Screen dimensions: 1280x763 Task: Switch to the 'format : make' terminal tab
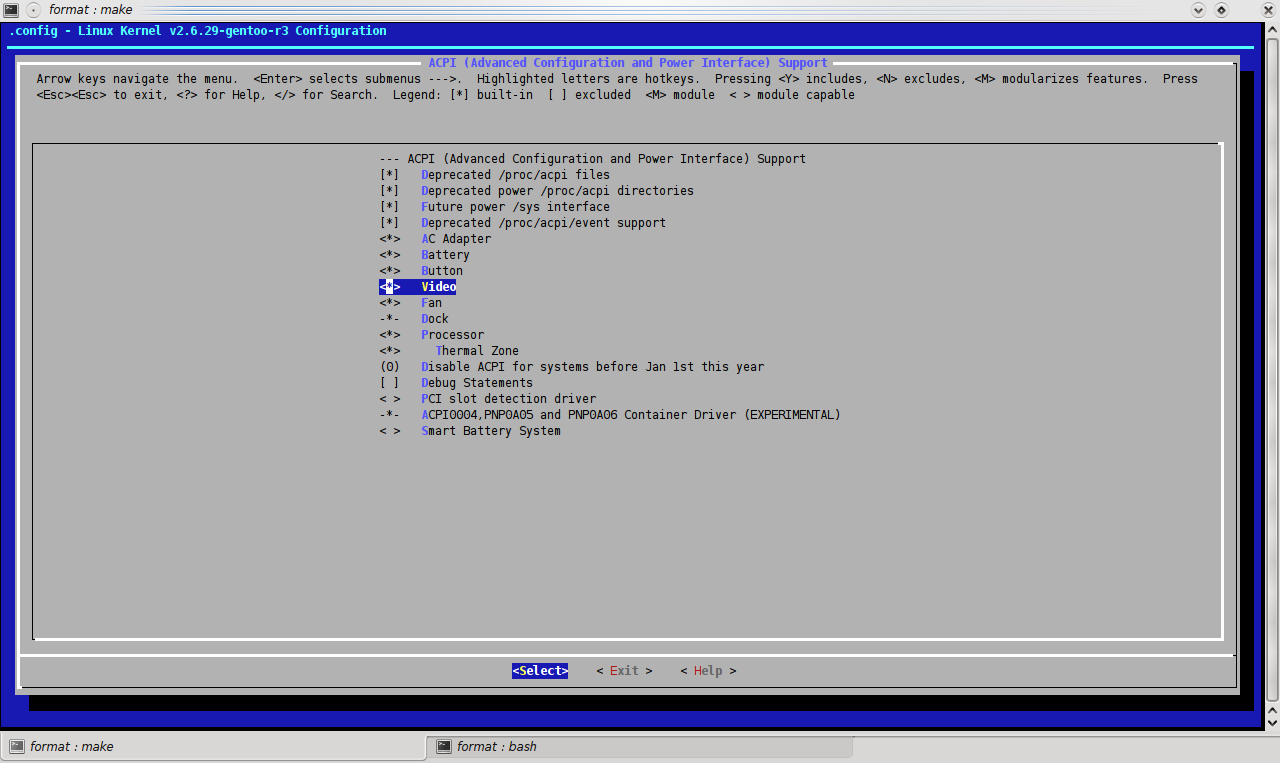(x=213, y=746)
